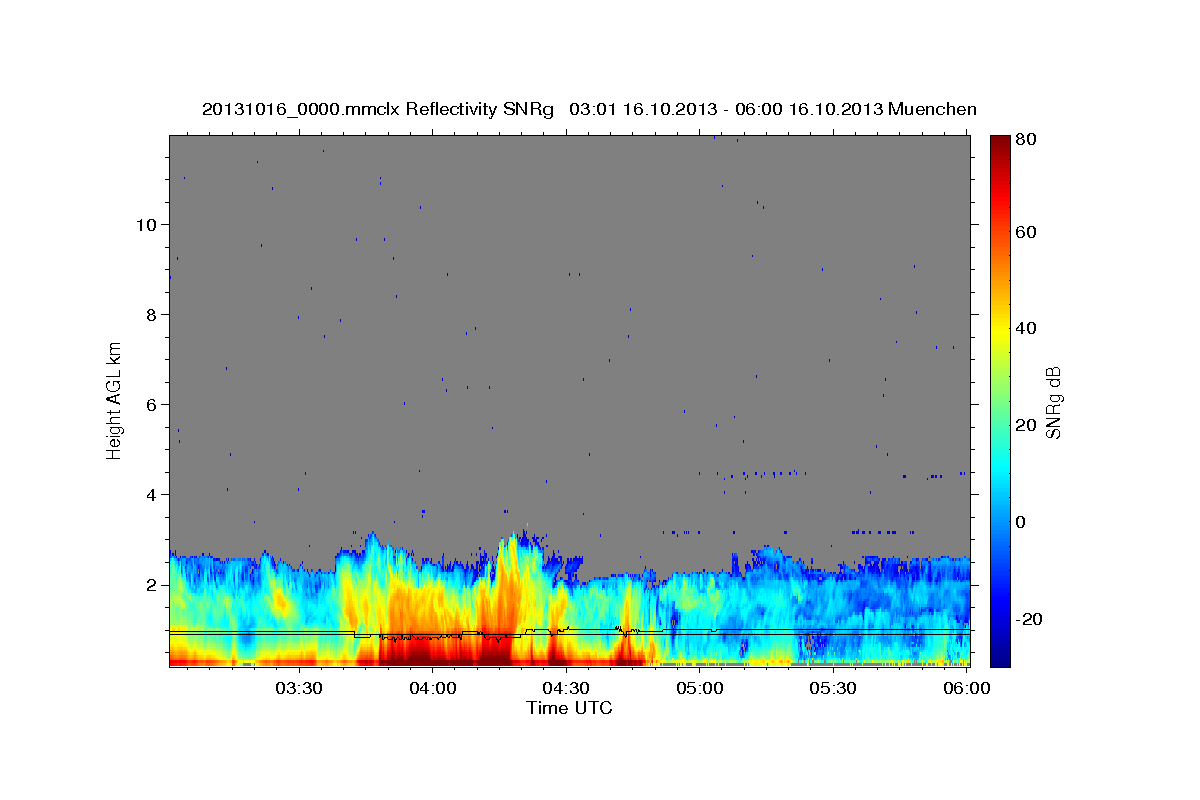This screenshot has height=800, width=1200.
Task: Click the 04:00 time tick label
Action: coord(432,689)
